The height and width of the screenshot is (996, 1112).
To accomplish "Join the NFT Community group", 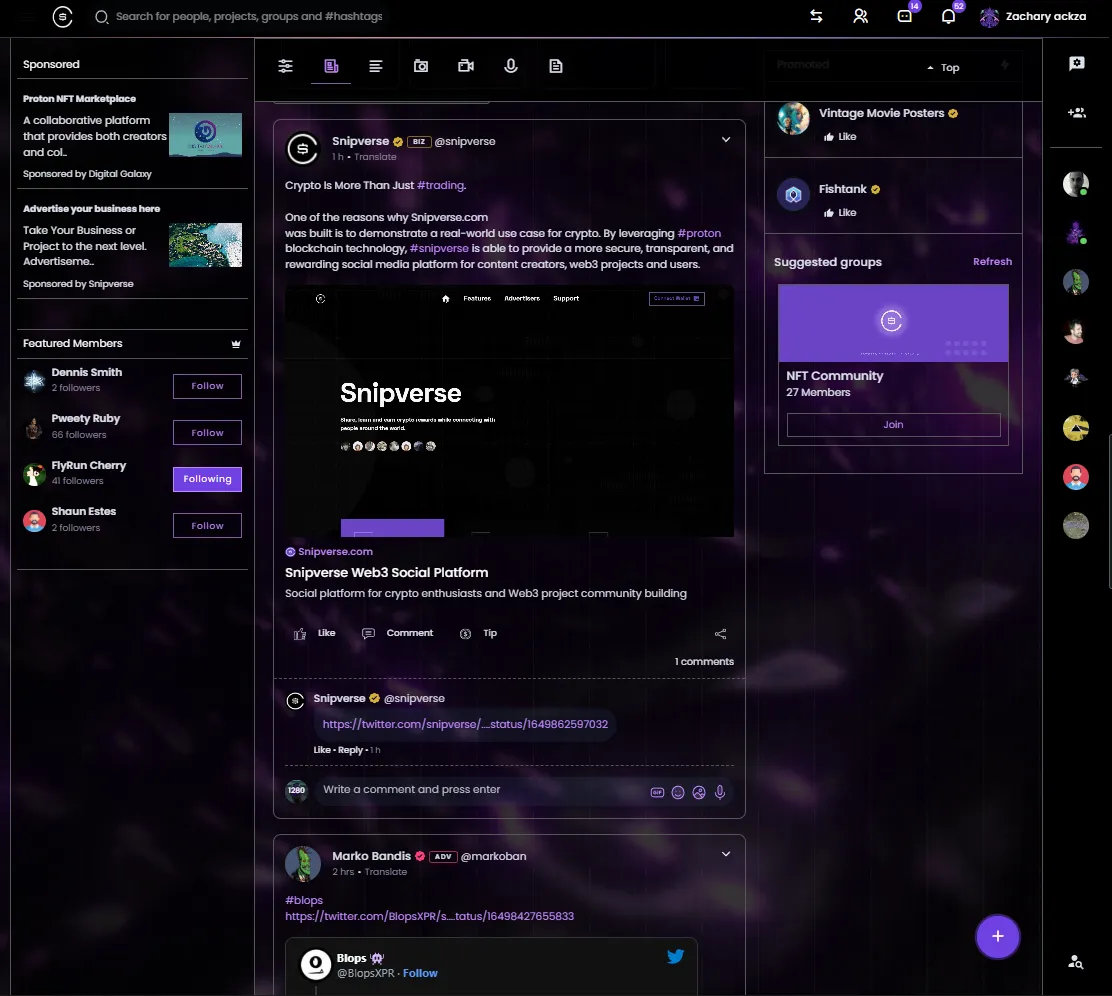I will click(x=894, y=425).
